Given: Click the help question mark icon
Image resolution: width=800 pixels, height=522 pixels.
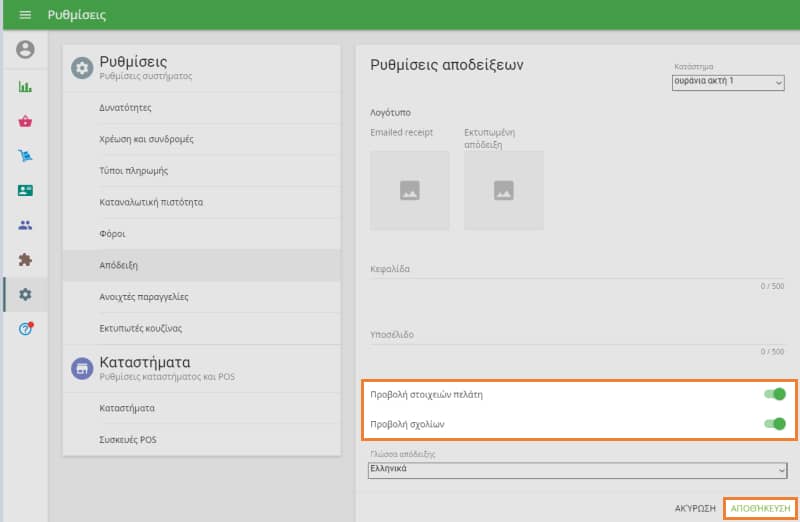Looking at the screenshot, I should pyautogui.click(x=25, y=329).
